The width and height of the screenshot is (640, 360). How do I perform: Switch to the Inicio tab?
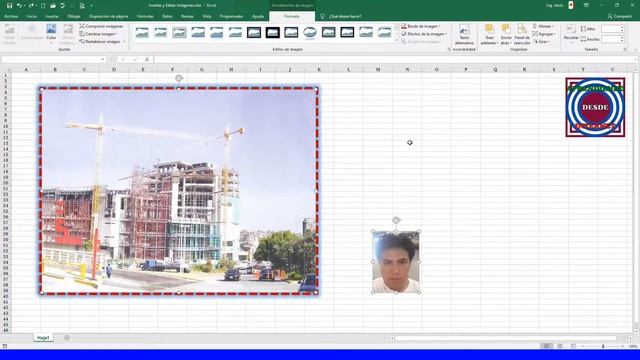click(x=32, y=16)
